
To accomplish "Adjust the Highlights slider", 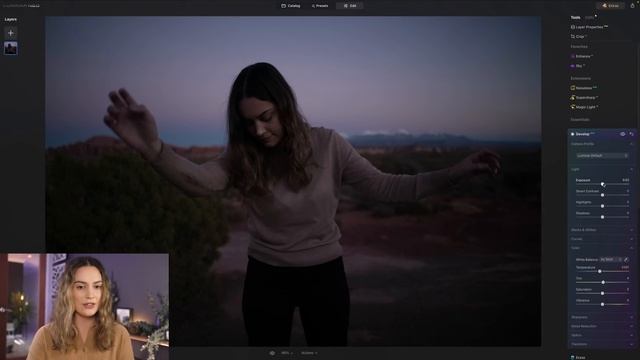I will [x=602, y=206].
